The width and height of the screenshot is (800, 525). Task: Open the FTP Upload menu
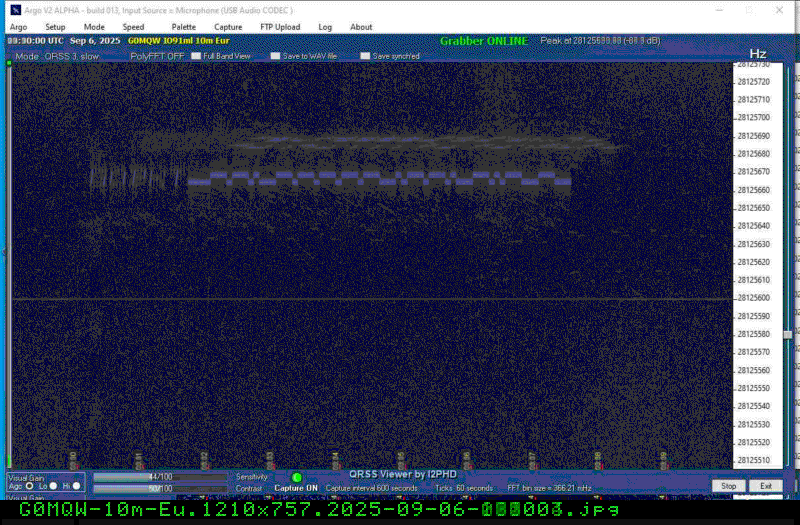[280, 27]
